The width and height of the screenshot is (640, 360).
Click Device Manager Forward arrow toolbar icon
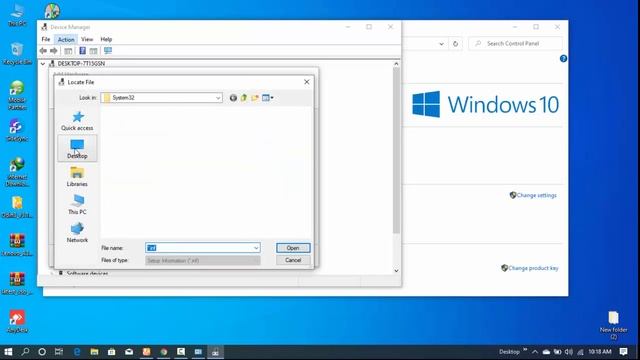click(x=53, y=51)
